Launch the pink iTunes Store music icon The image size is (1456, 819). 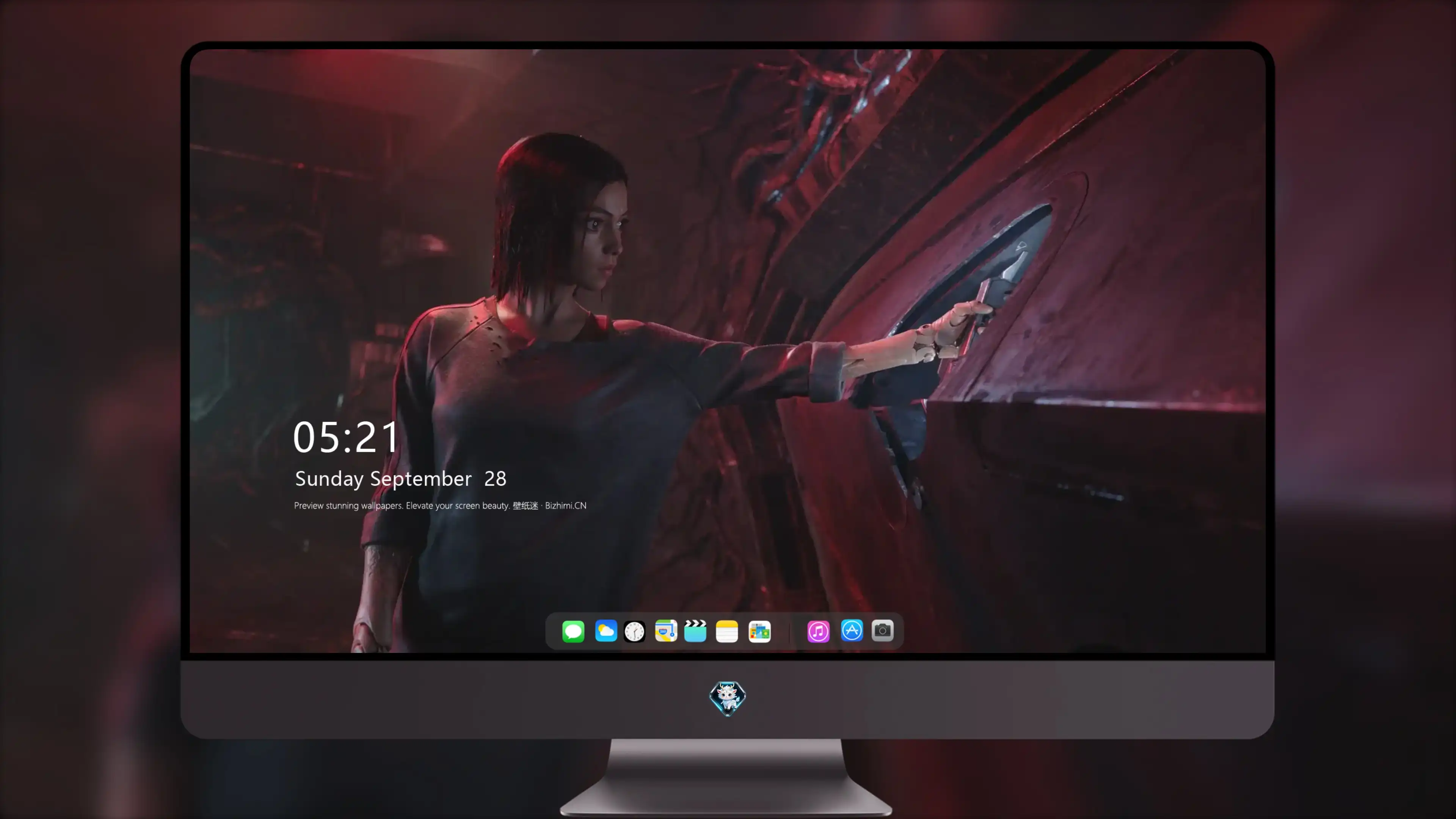coord(819,631)
